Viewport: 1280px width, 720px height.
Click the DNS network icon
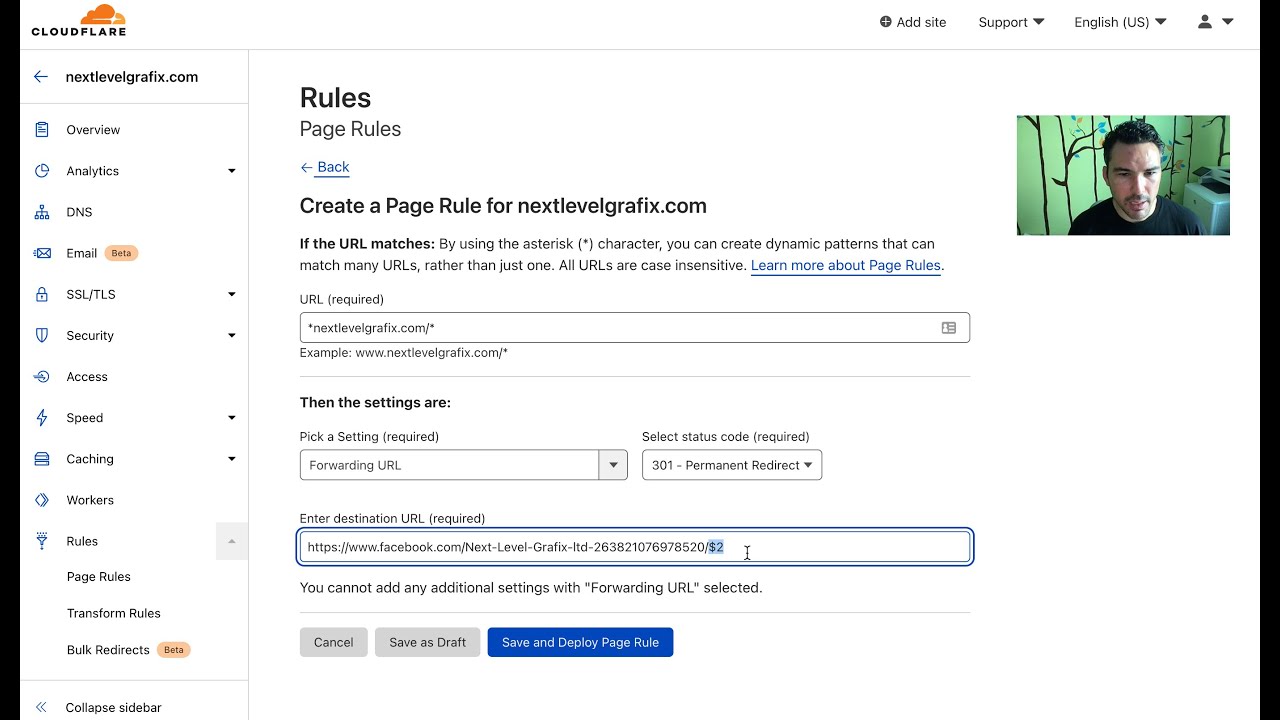(42, 212)
